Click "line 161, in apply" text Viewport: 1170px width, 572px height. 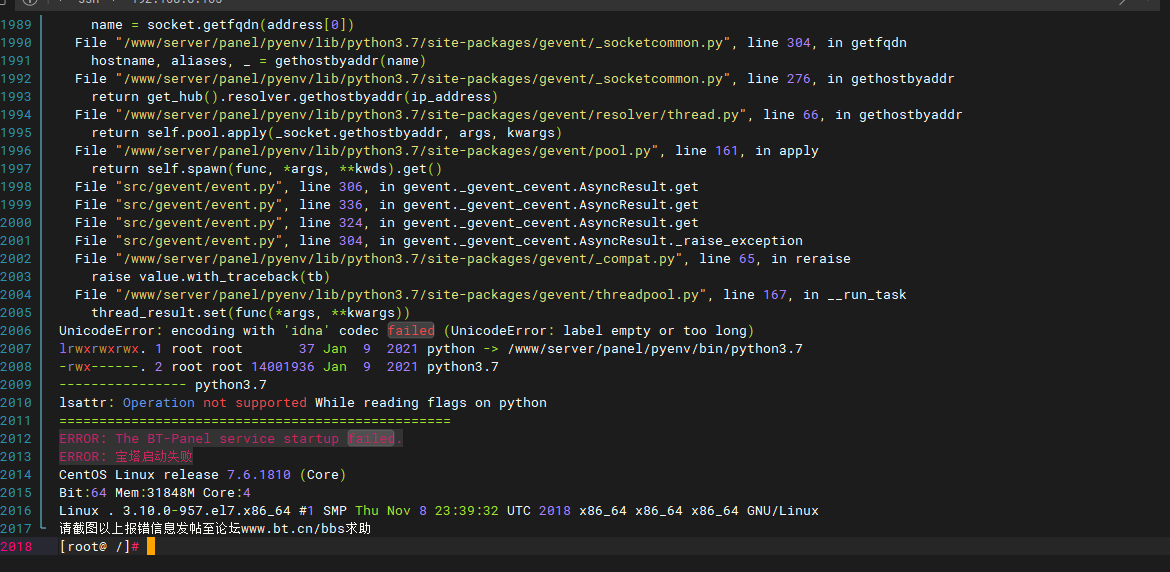pyautogui.click(x=747, y=151)
